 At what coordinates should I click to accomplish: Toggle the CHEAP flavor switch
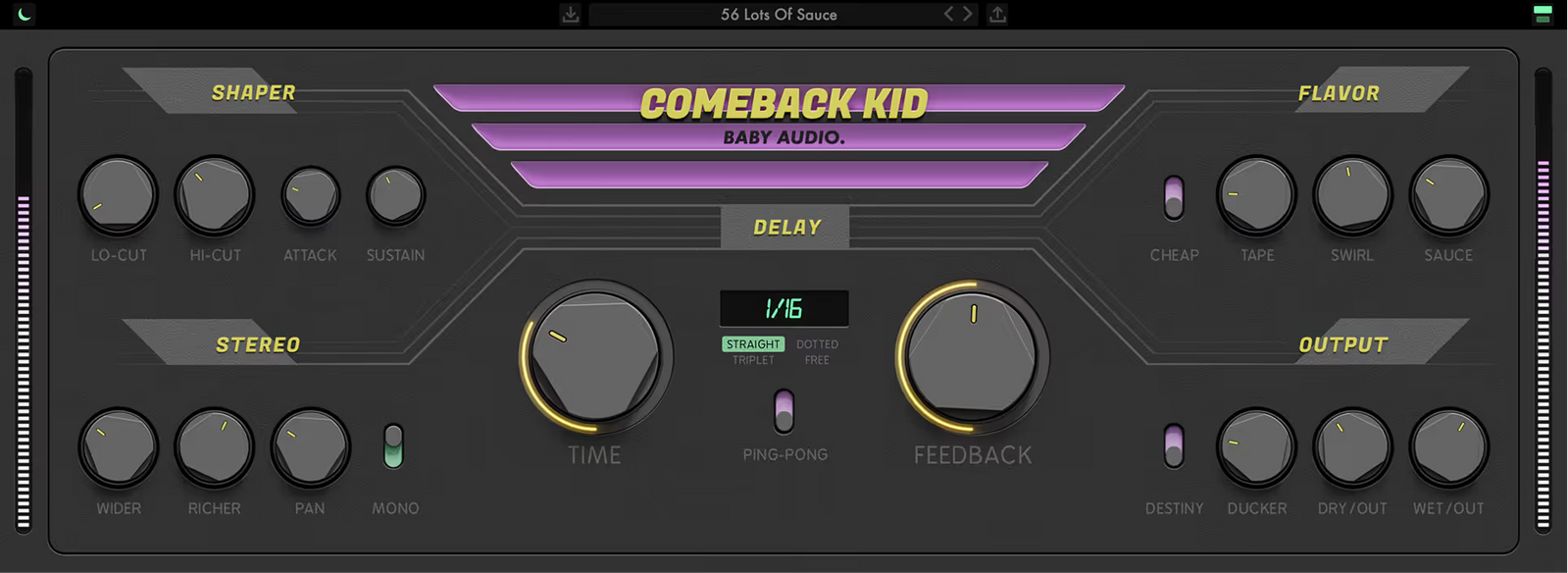1174,198
